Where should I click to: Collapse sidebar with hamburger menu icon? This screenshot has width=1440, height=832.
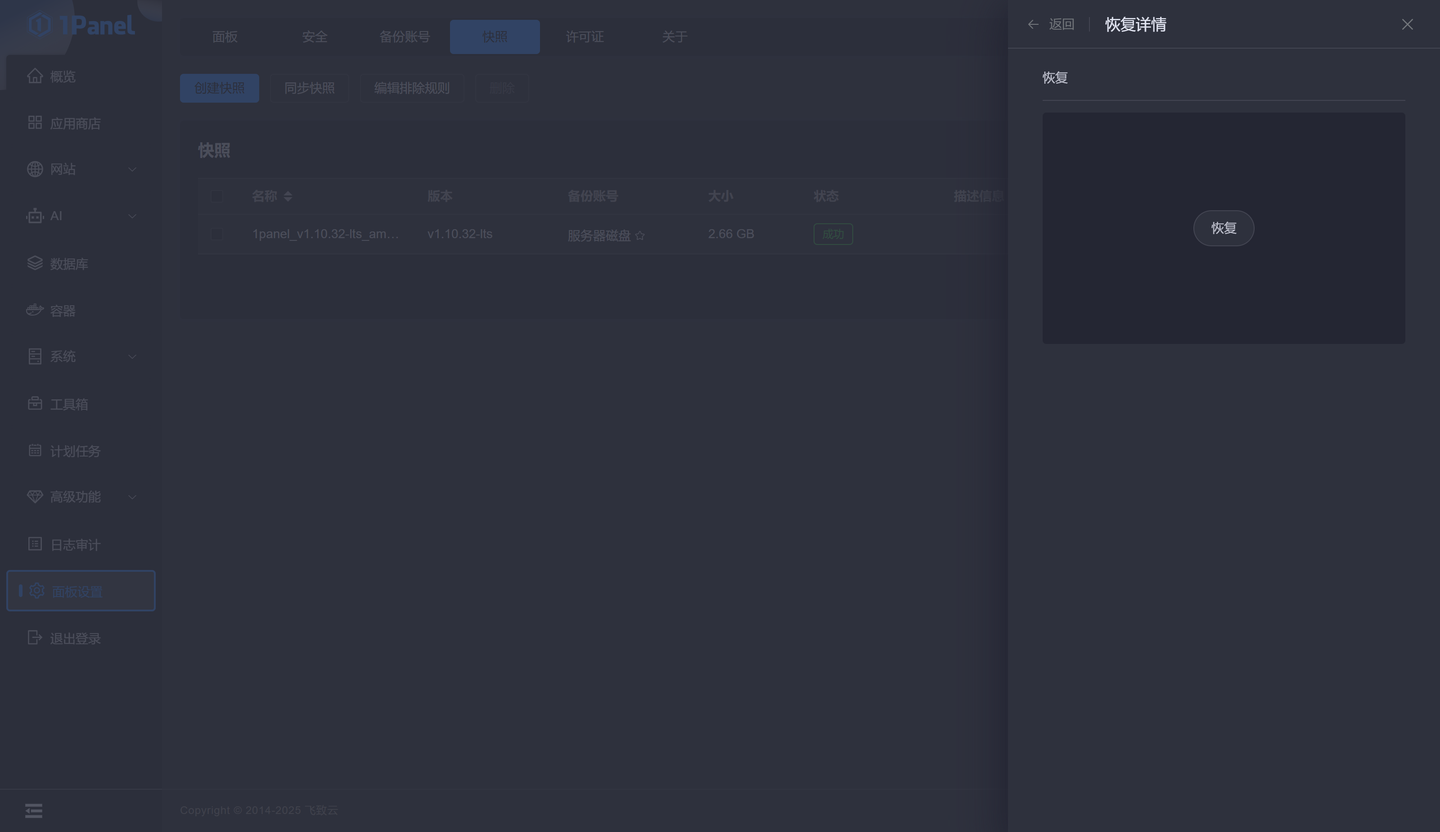coord(34,811)
